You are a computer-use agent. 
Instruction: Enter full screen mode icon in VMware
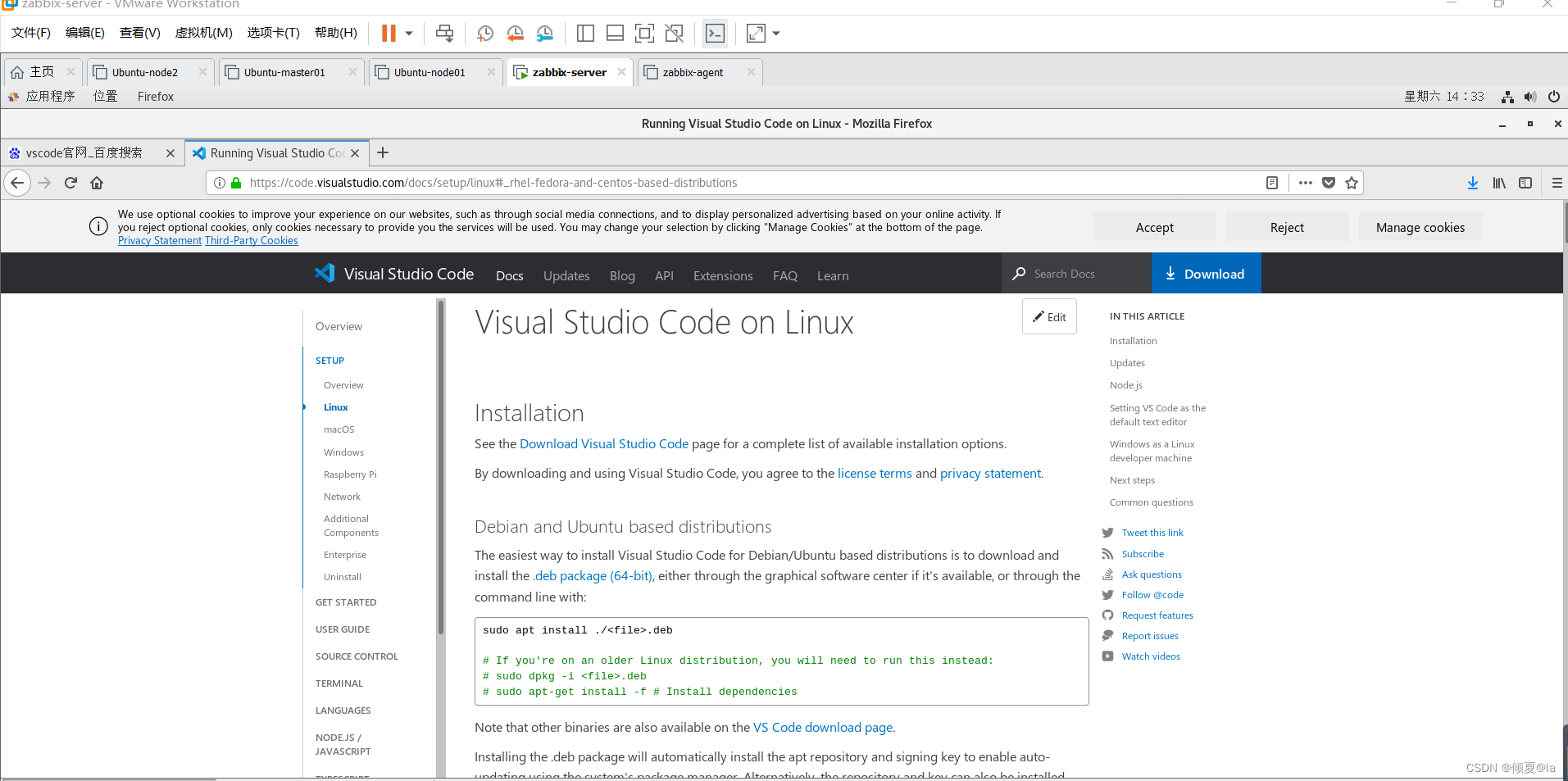(645, 34)
